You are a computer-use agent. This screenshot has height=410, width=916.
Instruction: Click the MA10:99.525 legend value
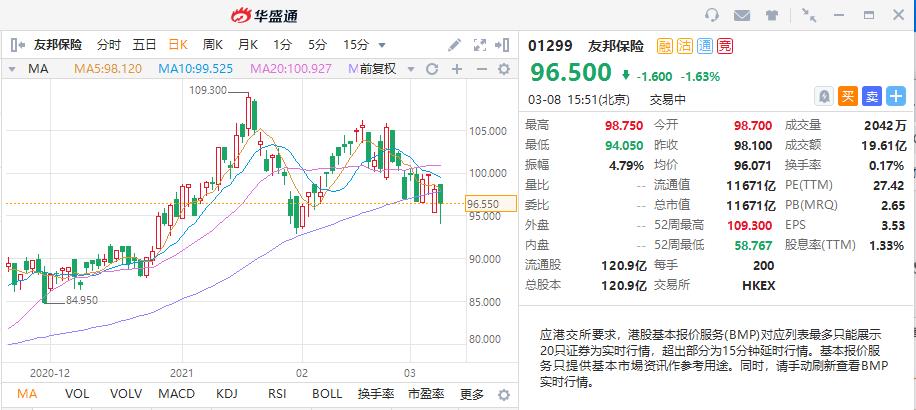coord(195,69)
